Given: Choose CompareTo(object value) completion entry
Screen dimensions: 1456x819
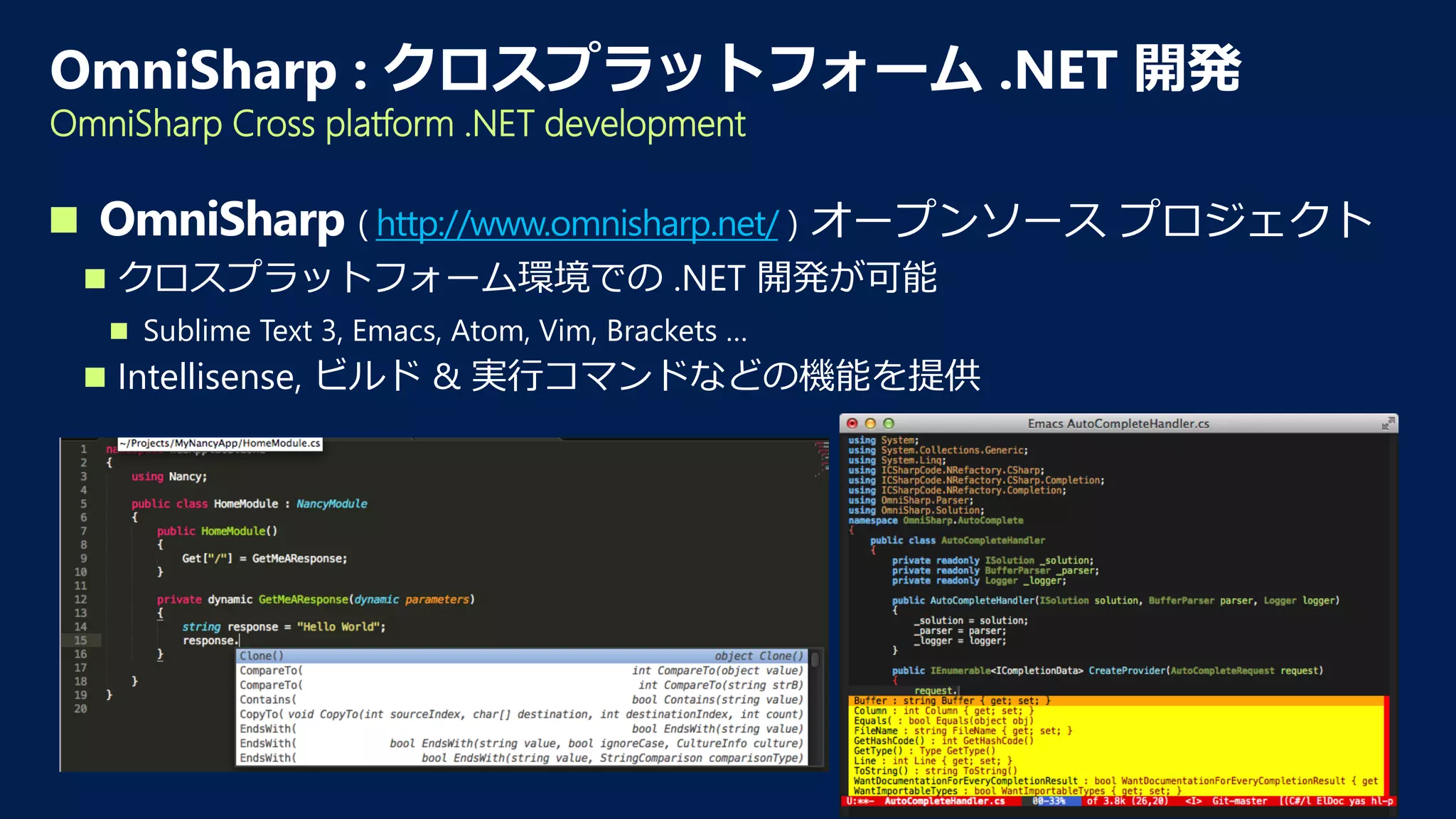Looking at the screenshot, I should point(522,670).
